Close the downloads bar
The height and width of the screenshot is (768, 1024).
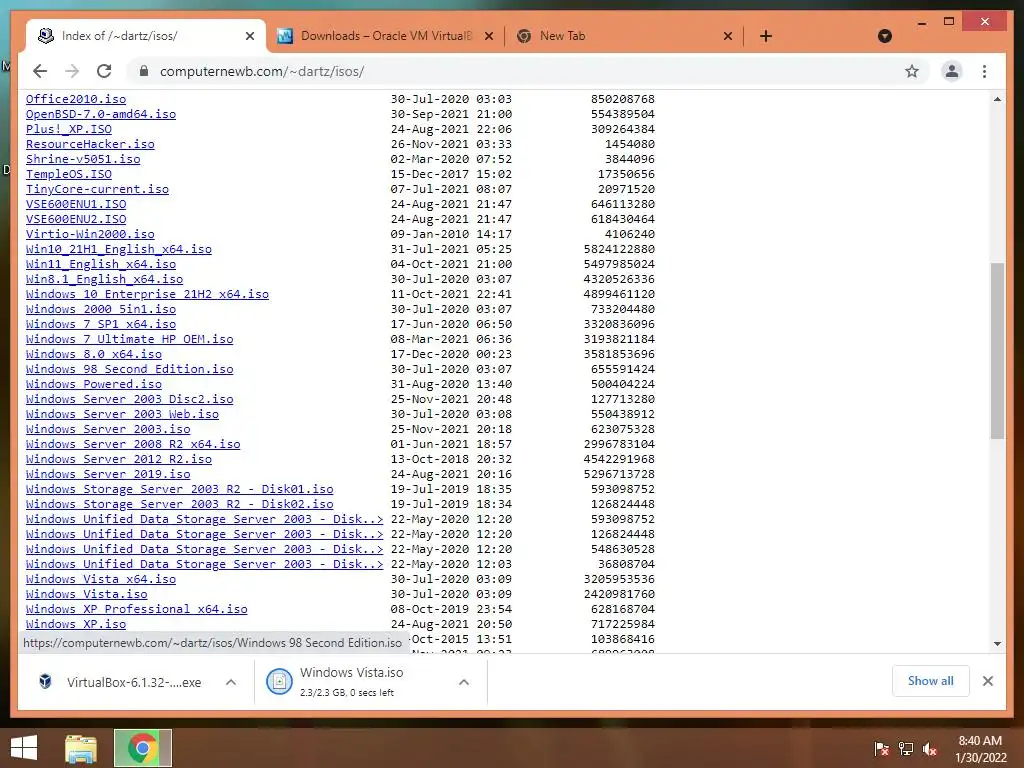[x=987, y=681]
